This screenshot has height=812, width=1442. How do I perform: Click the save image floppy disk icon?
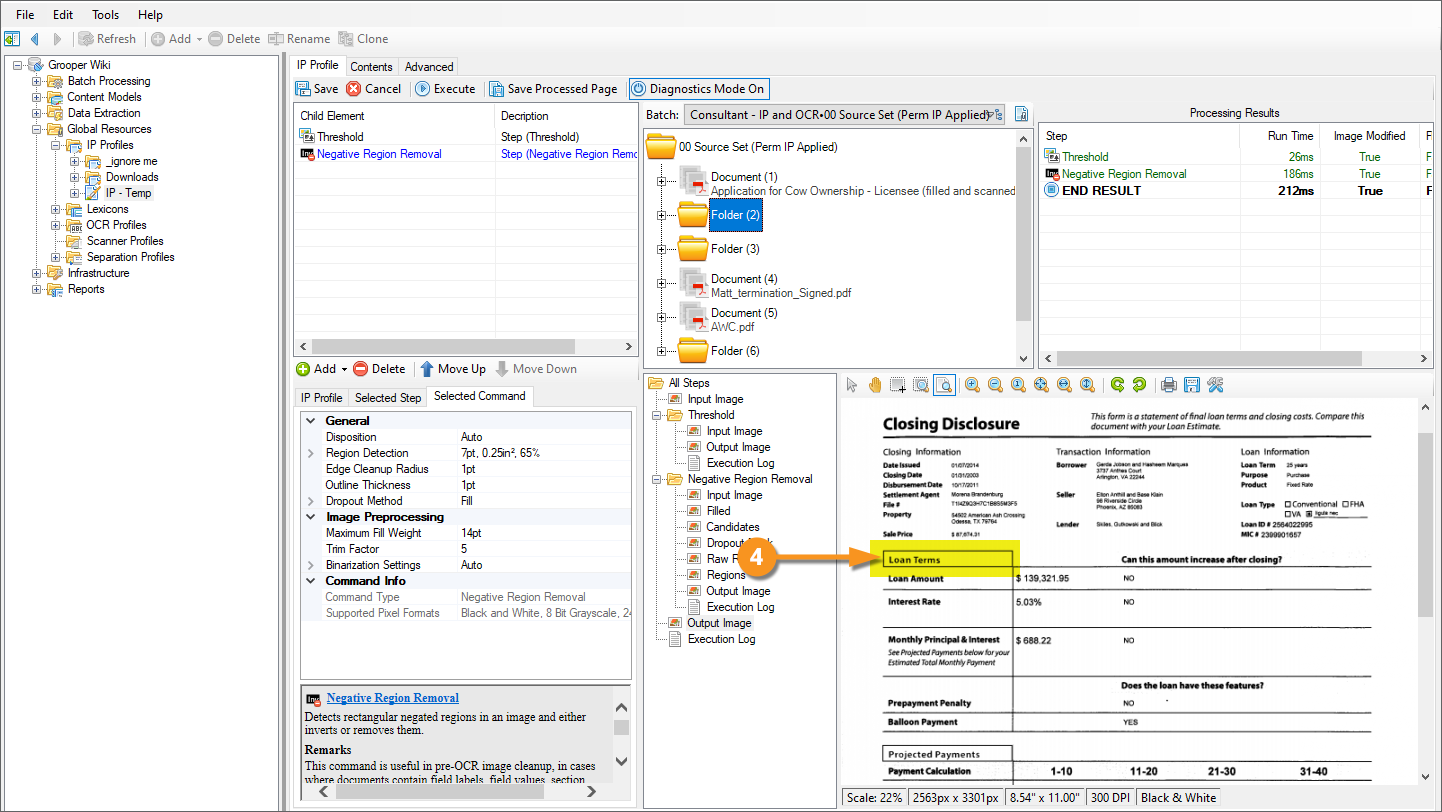(x=1191, y=385)
